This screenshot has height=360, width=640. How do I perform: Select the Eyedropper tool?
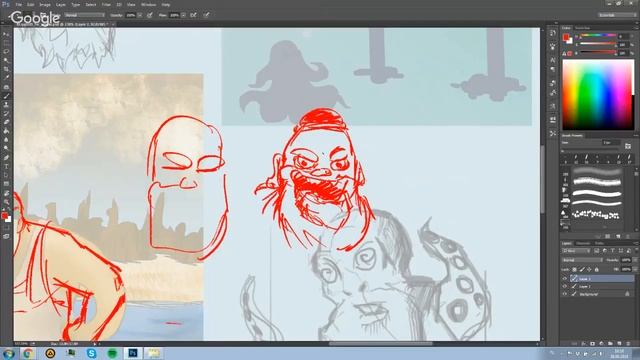coord(6,78)
